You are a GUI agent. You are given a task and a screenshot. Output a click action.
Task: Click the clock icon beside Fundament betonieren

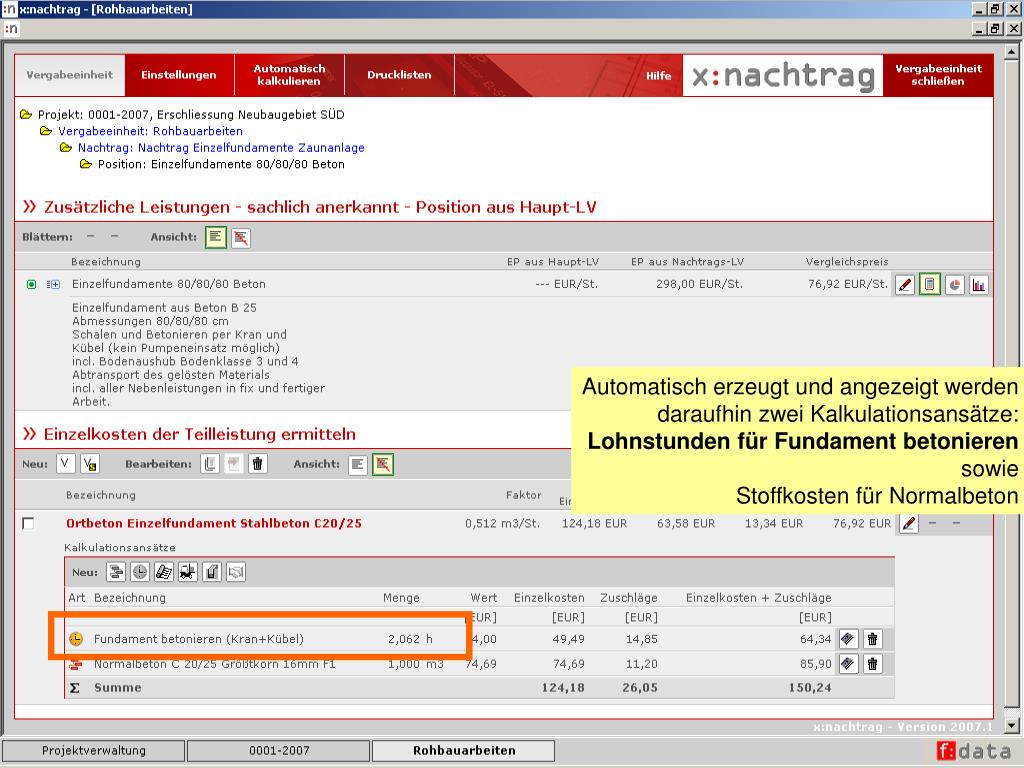point(76,639)
